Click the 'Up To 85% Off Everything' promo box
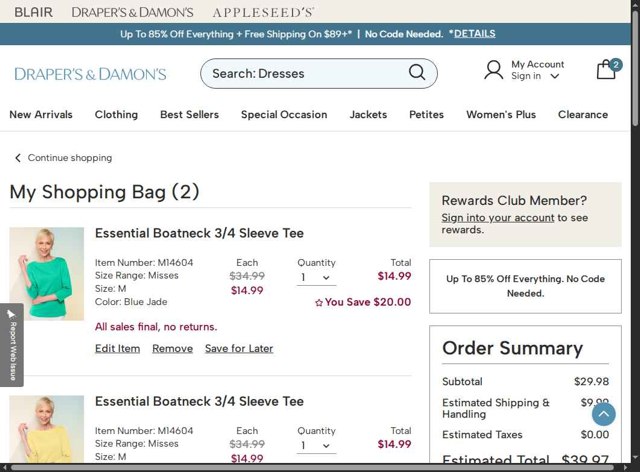The height and width of the screenshot is (472, 640). tap(525, 286)
